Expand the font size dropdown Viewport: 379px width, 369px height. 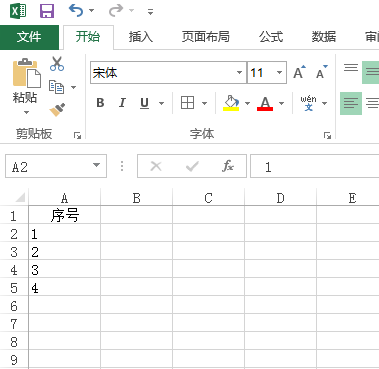coord(279,72)
